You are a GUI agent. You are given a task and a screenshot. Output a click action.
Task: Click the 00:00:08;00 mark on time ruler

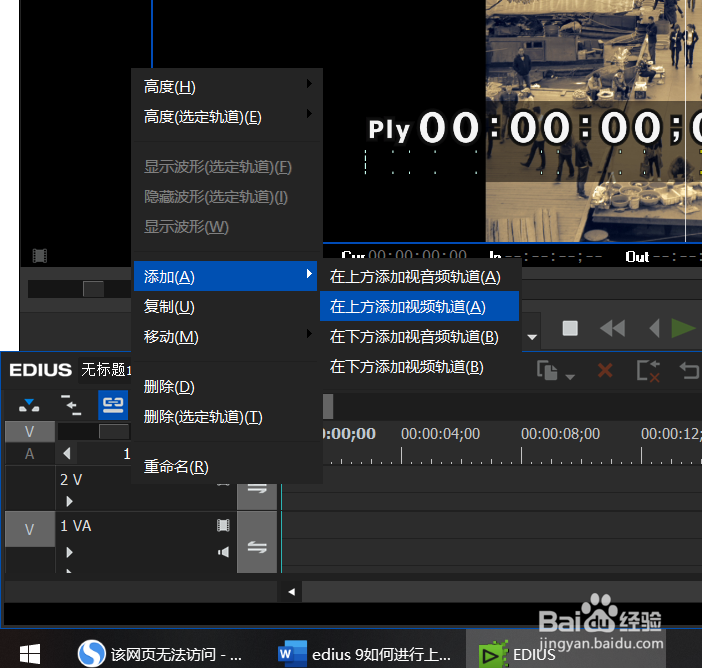pos(560,433)
